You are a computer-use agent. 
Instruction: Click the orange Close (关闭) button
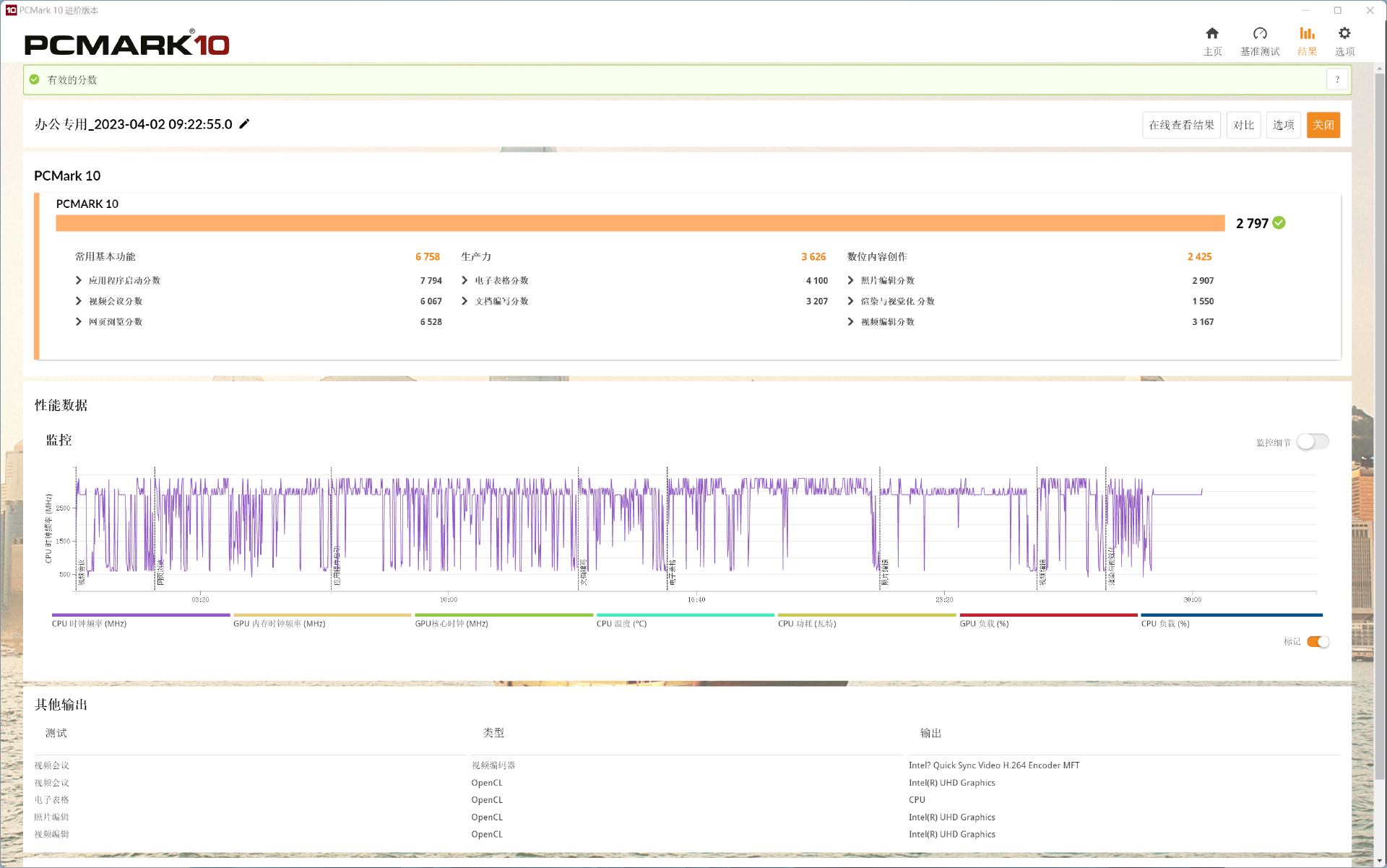(1323, 125)
